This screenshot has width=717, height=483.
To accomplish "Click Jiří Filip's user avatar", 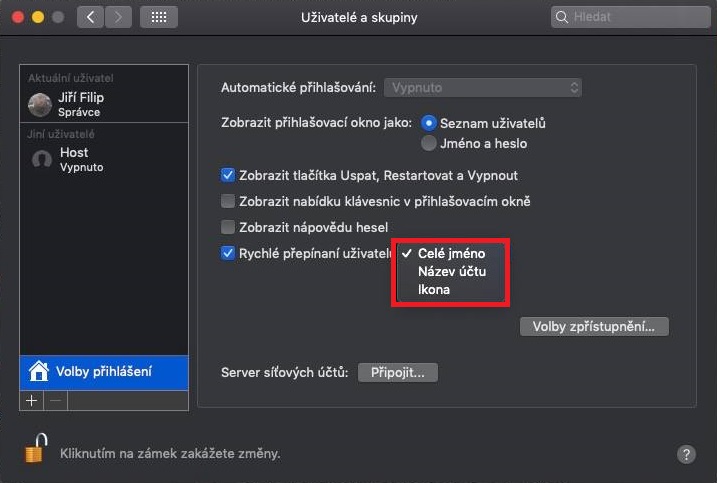I will pos(41,104).
